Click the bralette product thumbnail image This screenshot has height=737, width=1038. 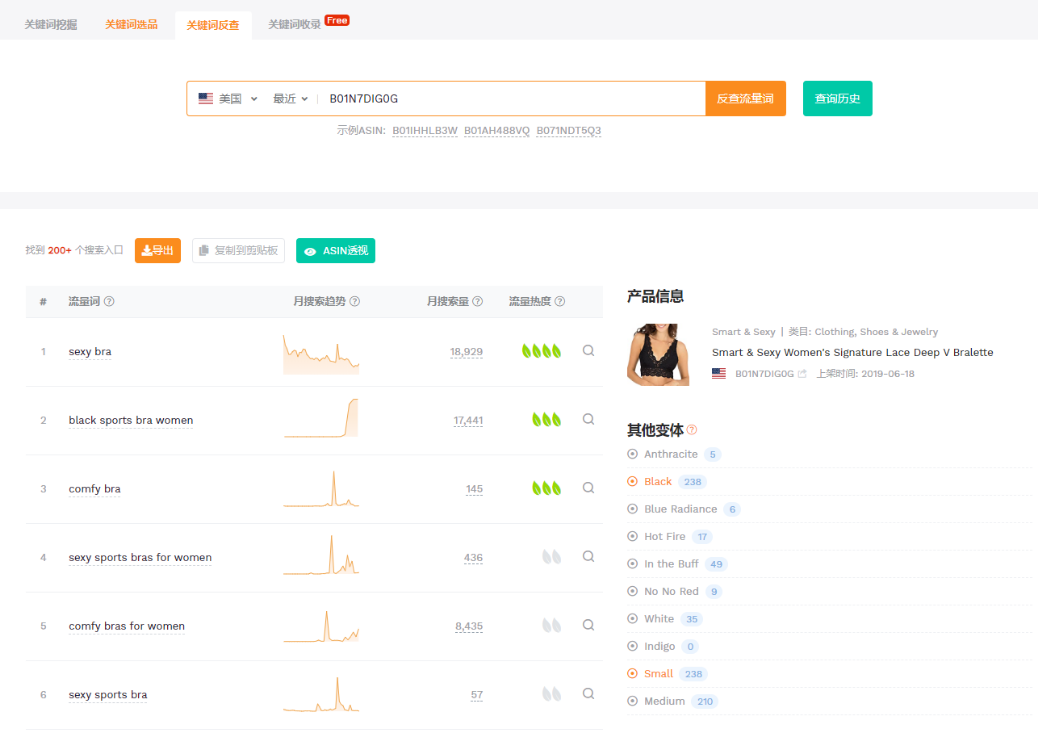658,354
